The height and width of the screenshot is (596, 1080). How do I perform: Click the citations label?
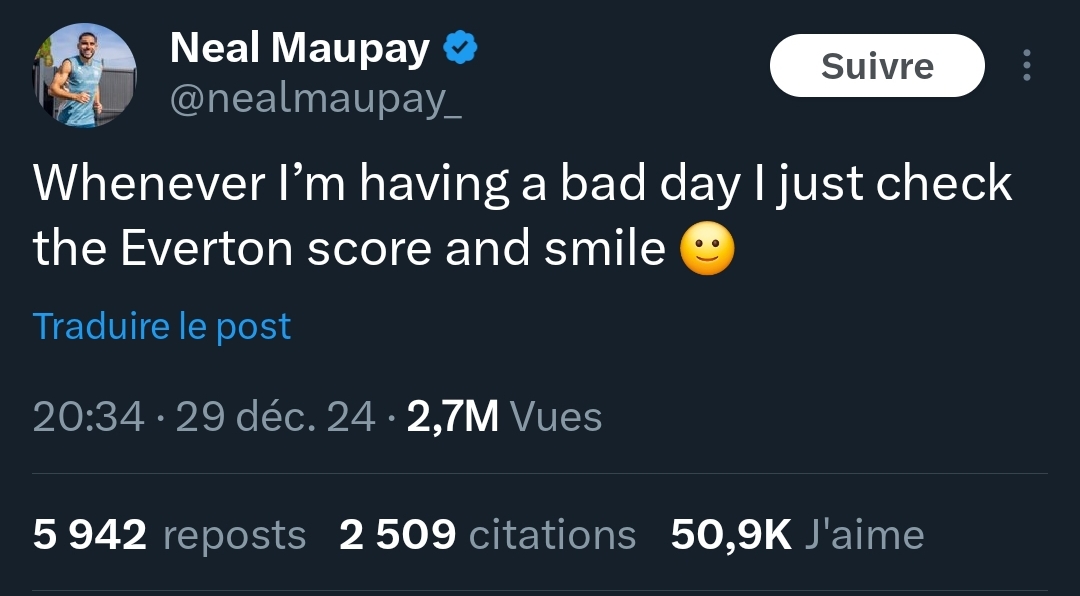pyautogui.click(x=552, y=535)
